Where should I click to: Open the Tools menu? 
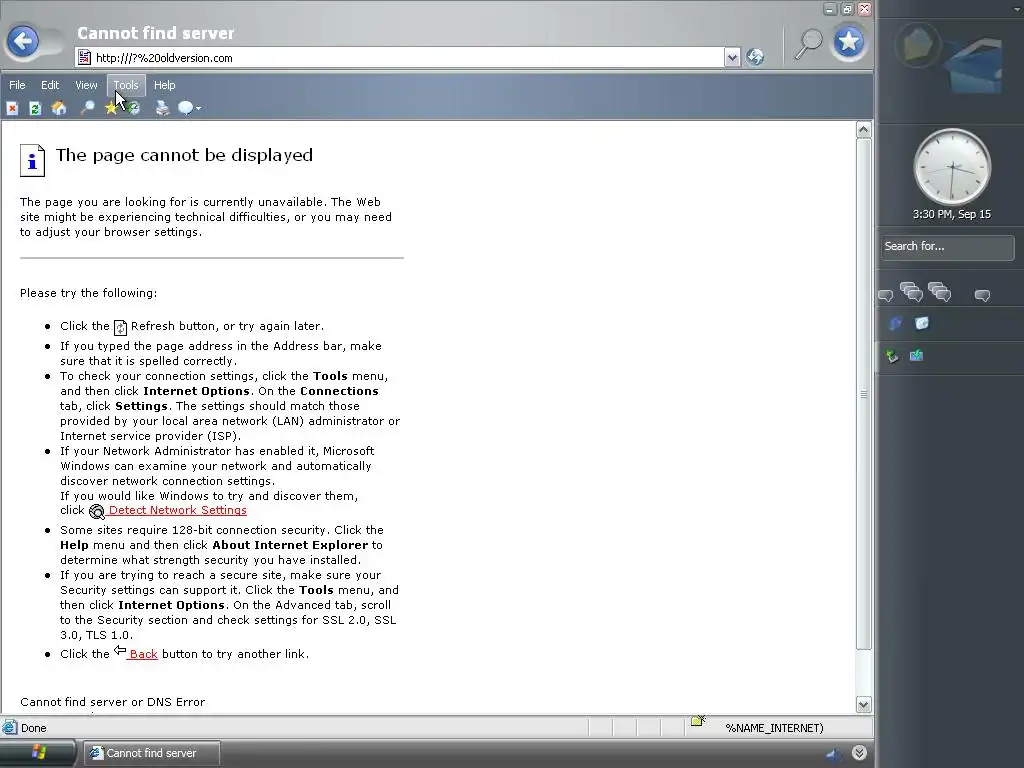(126, 85)
